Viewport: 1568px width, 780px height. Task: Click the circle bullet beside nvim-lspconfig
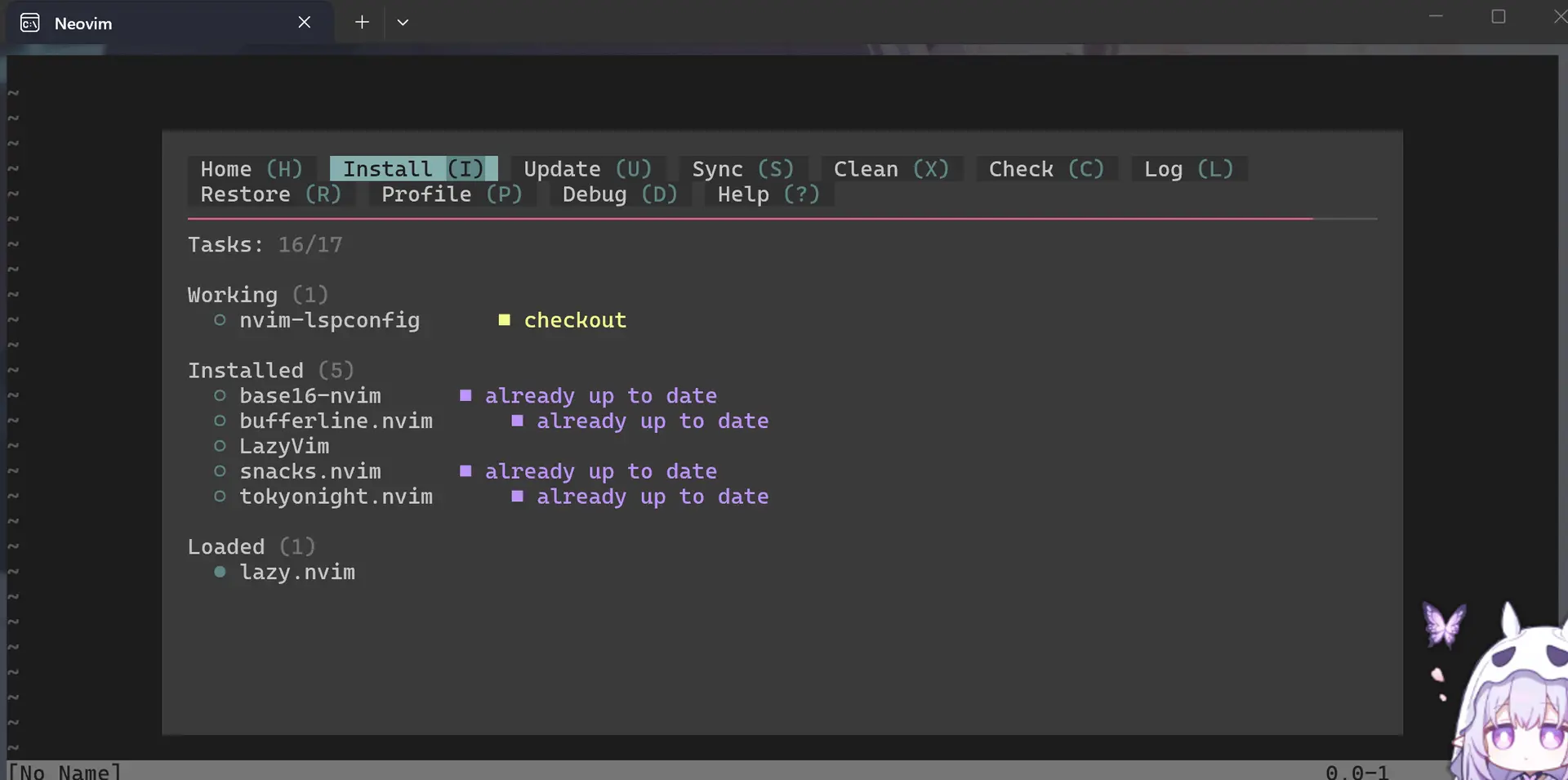point(220,320)
